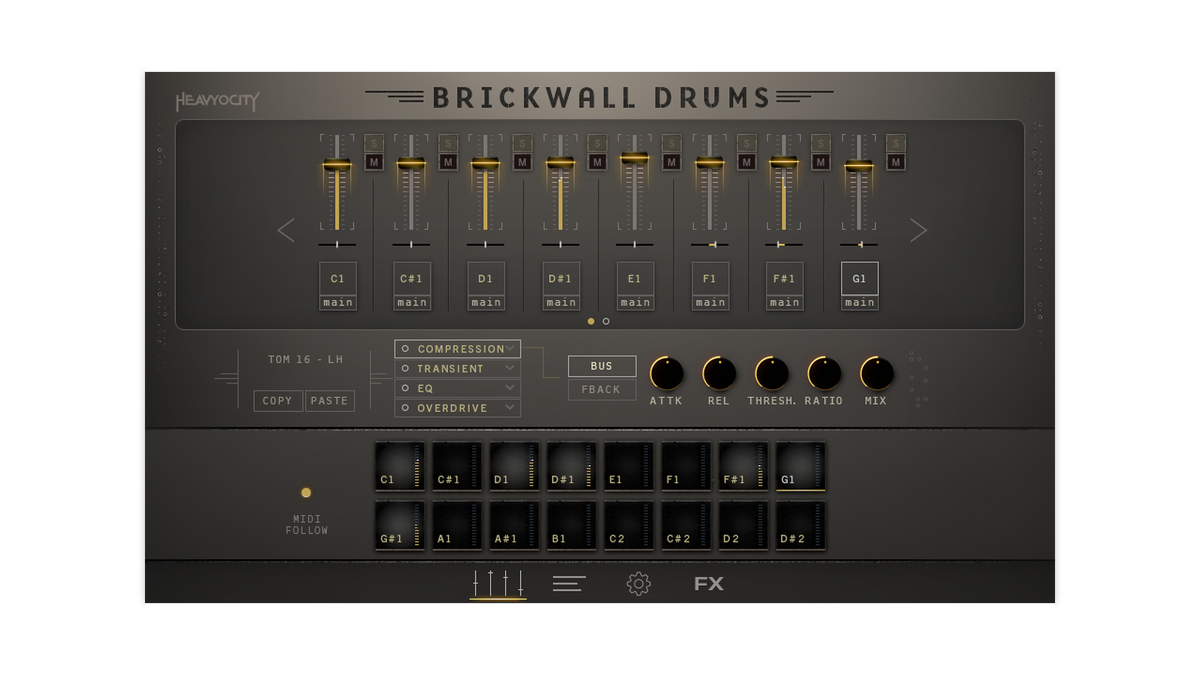Trigger the D1 drum pad
The height and width of the screenshot is (675, 1200).
pyautogui.click(x=514, y=467)
